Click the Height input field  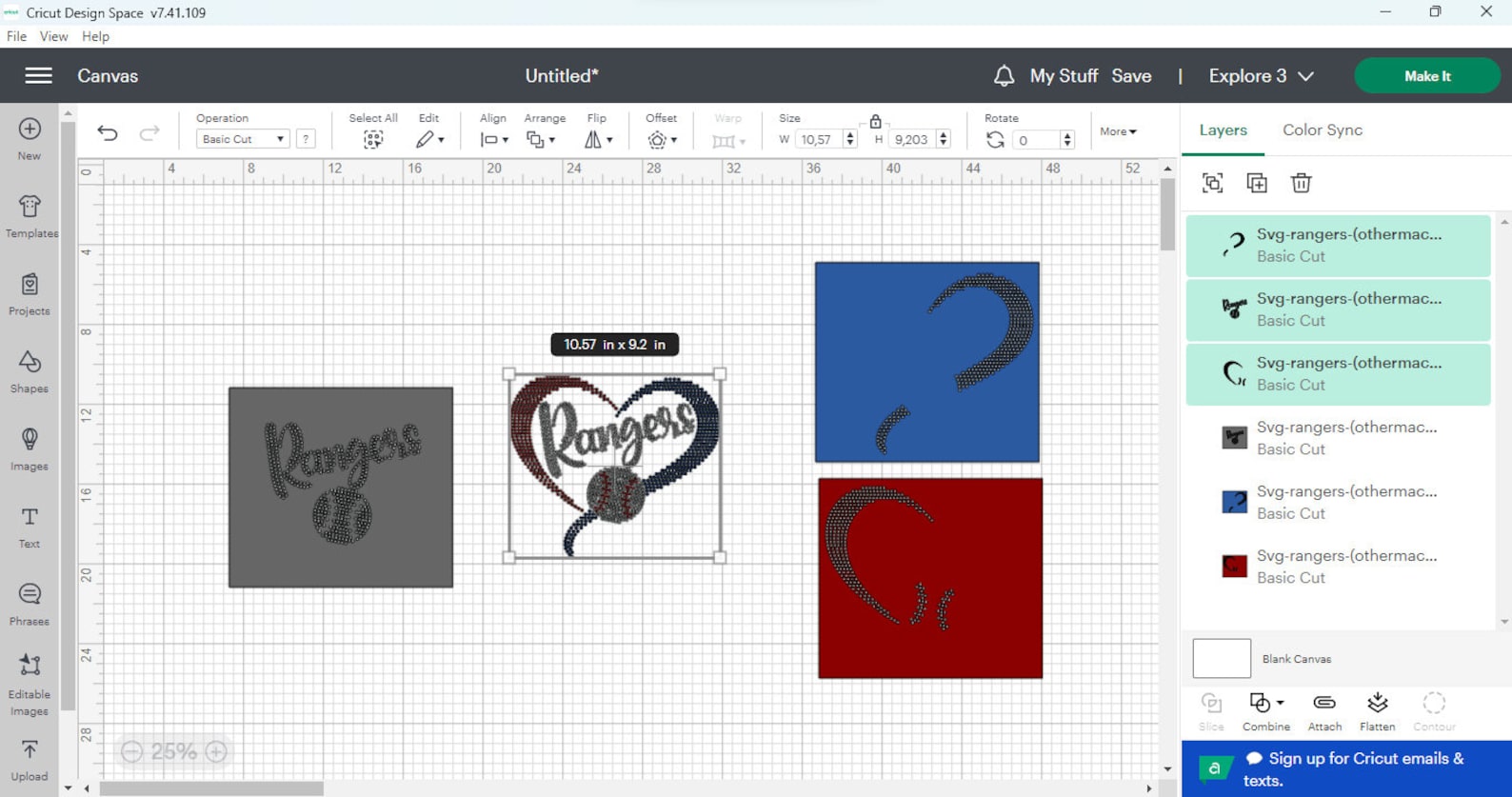coord(912,139)
